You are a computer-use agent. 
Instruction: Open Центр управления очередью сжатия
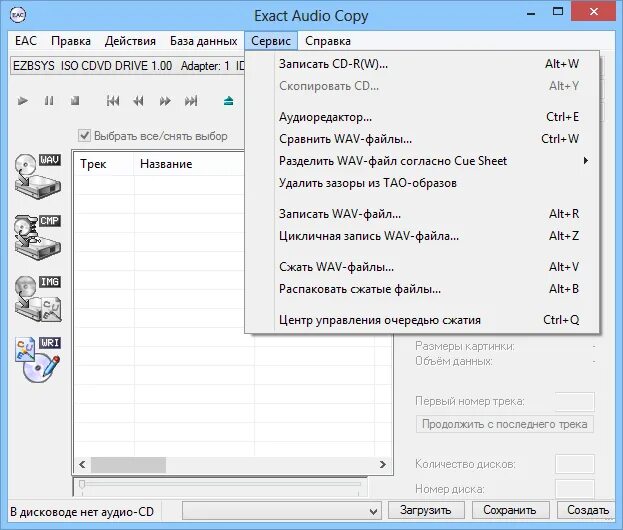coord(422,320)
